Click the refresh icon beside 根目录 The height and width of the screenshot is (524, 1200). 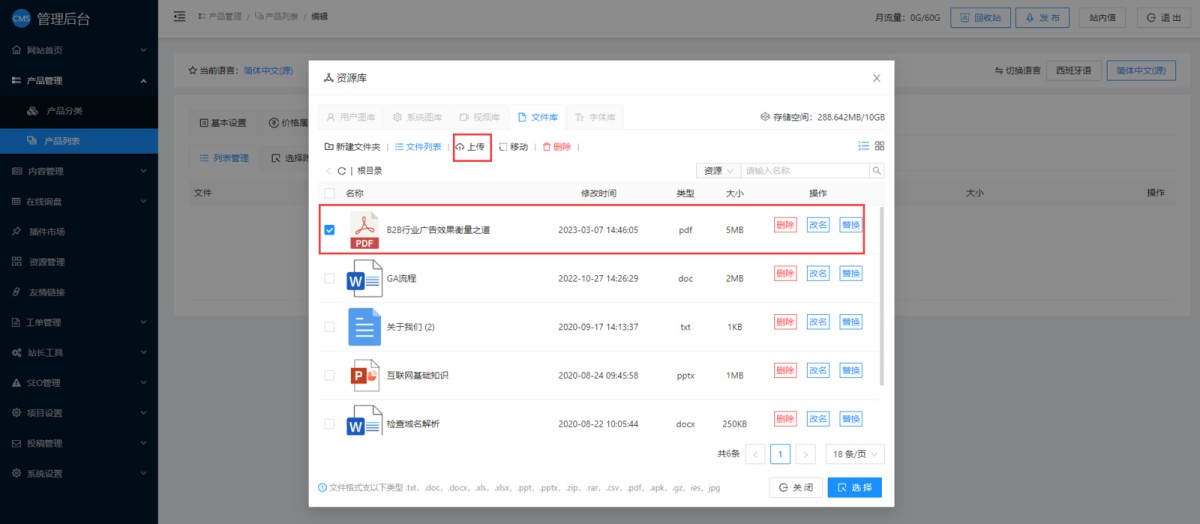[342, 171]
